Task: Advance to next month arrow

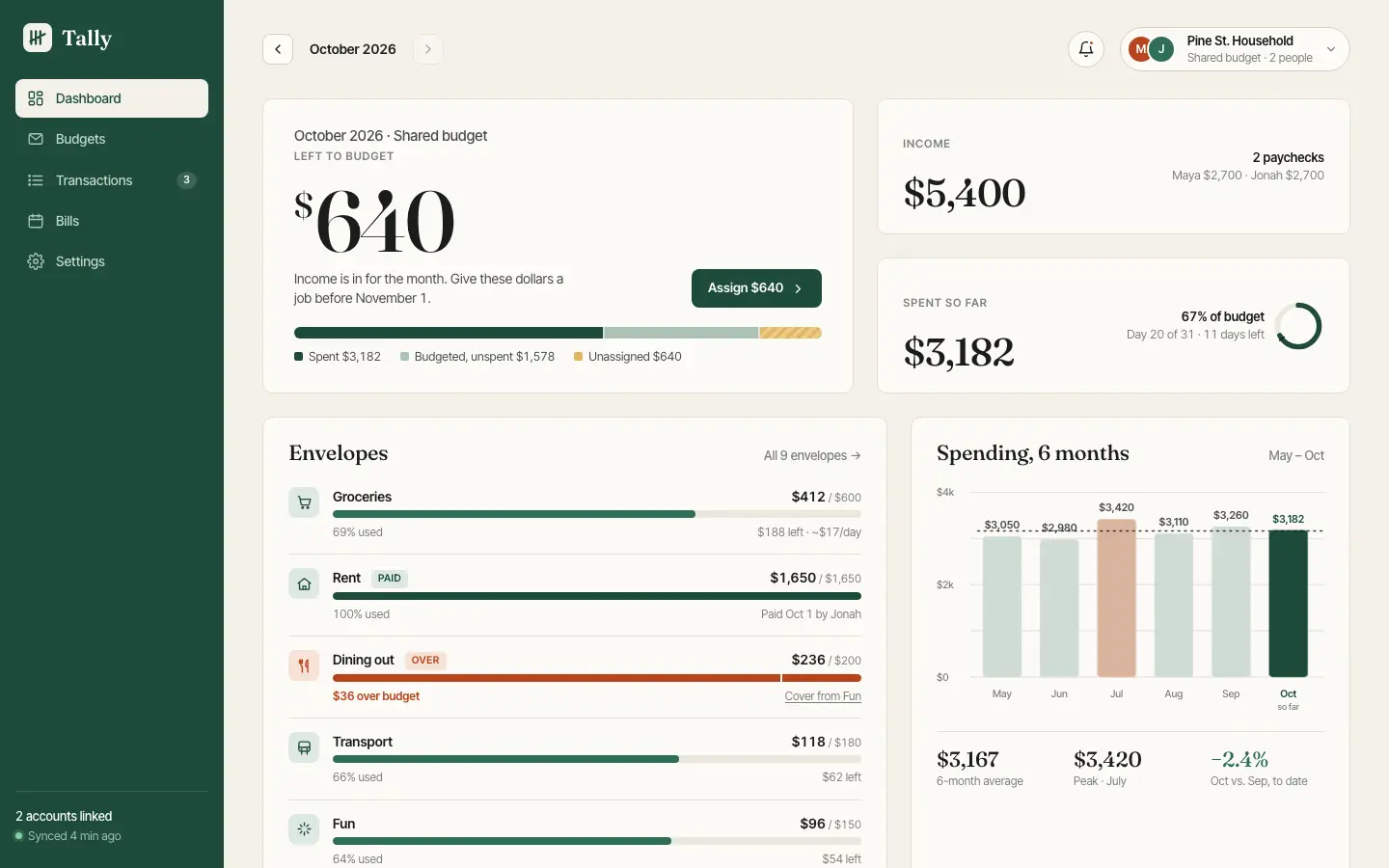Action: pyautogui.click(x=428, y=49)
